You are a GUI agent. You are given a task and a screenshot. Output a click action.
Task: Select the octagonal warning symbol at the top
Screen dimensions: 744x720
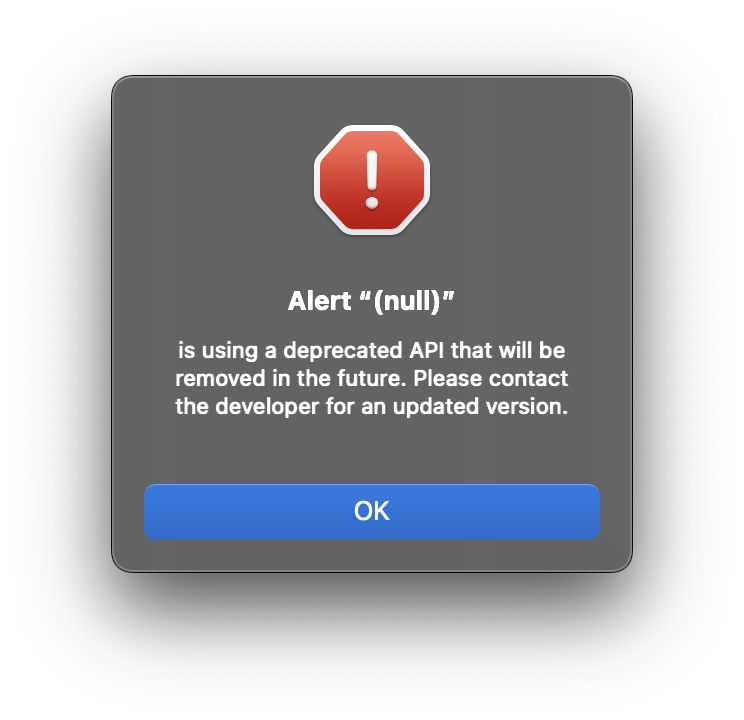(x=372, y=180)
